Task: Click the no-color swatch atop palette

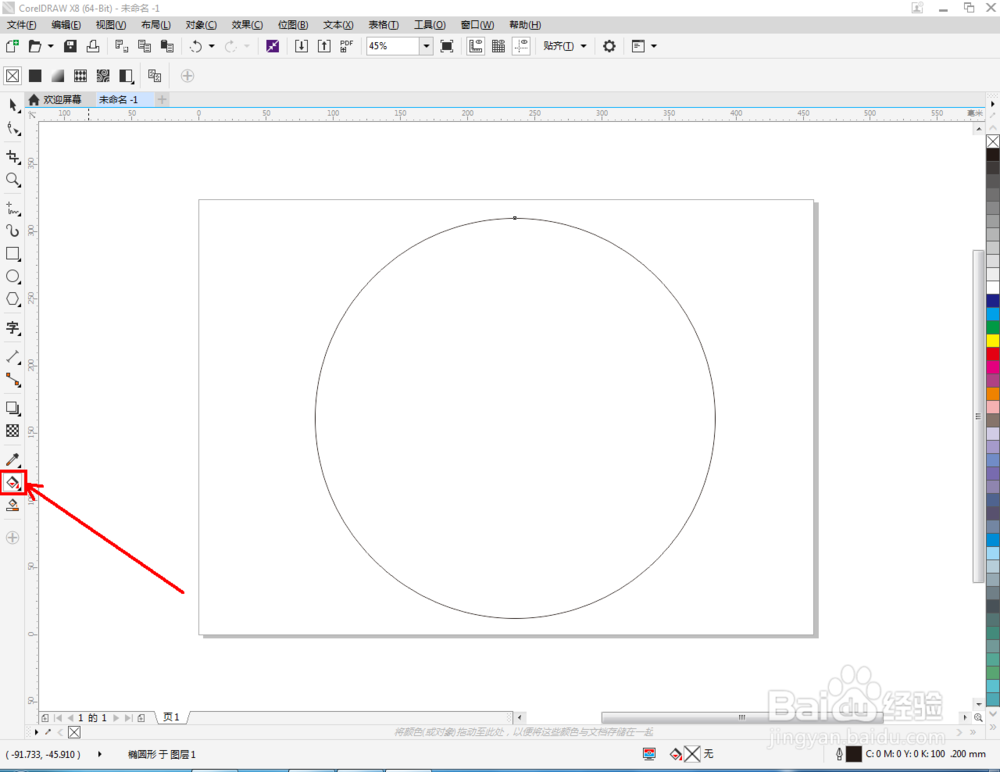Action: (x=993, y=141)
